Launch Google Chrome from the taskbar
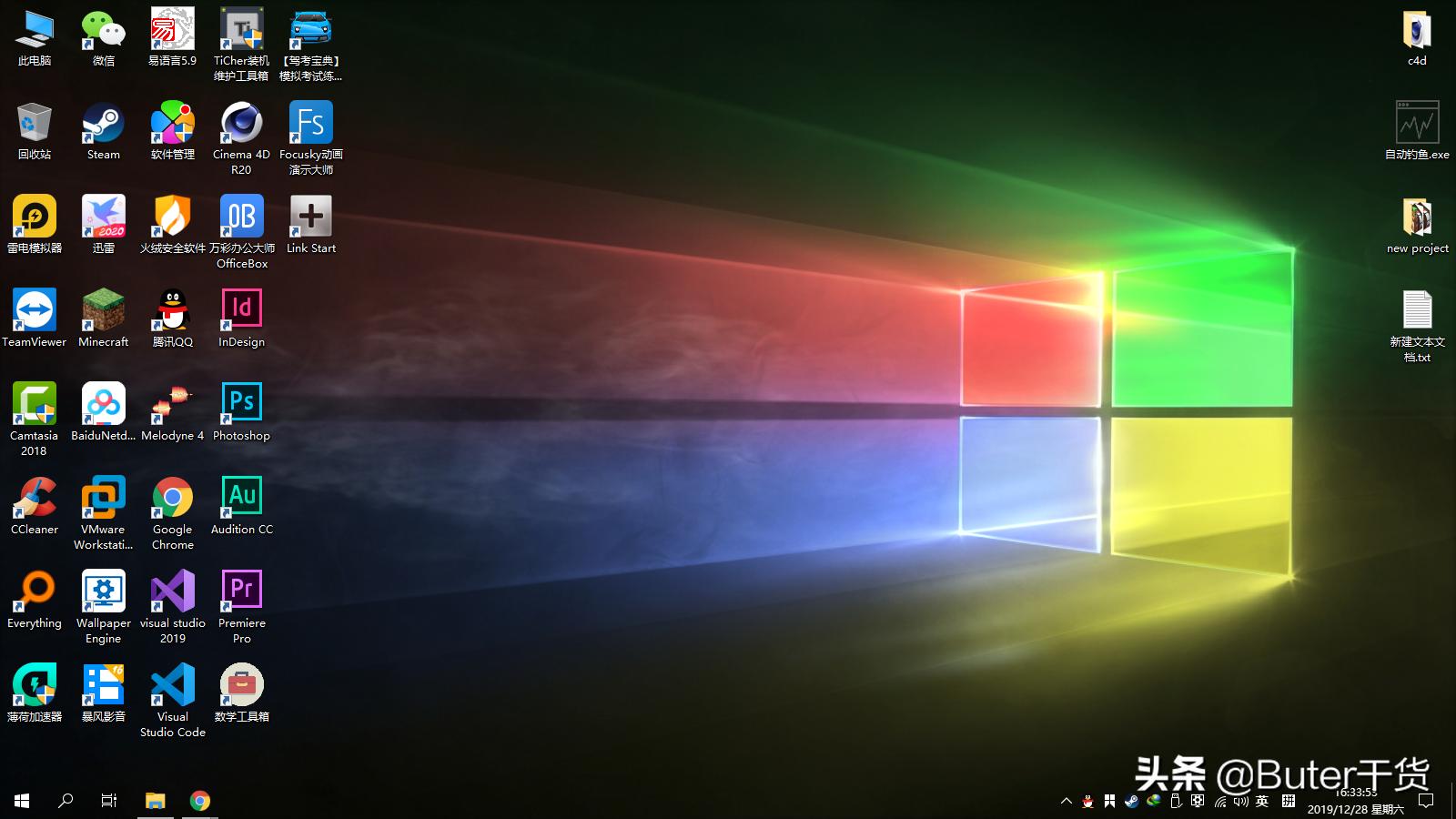1456x819 pixels. (200, 802)
